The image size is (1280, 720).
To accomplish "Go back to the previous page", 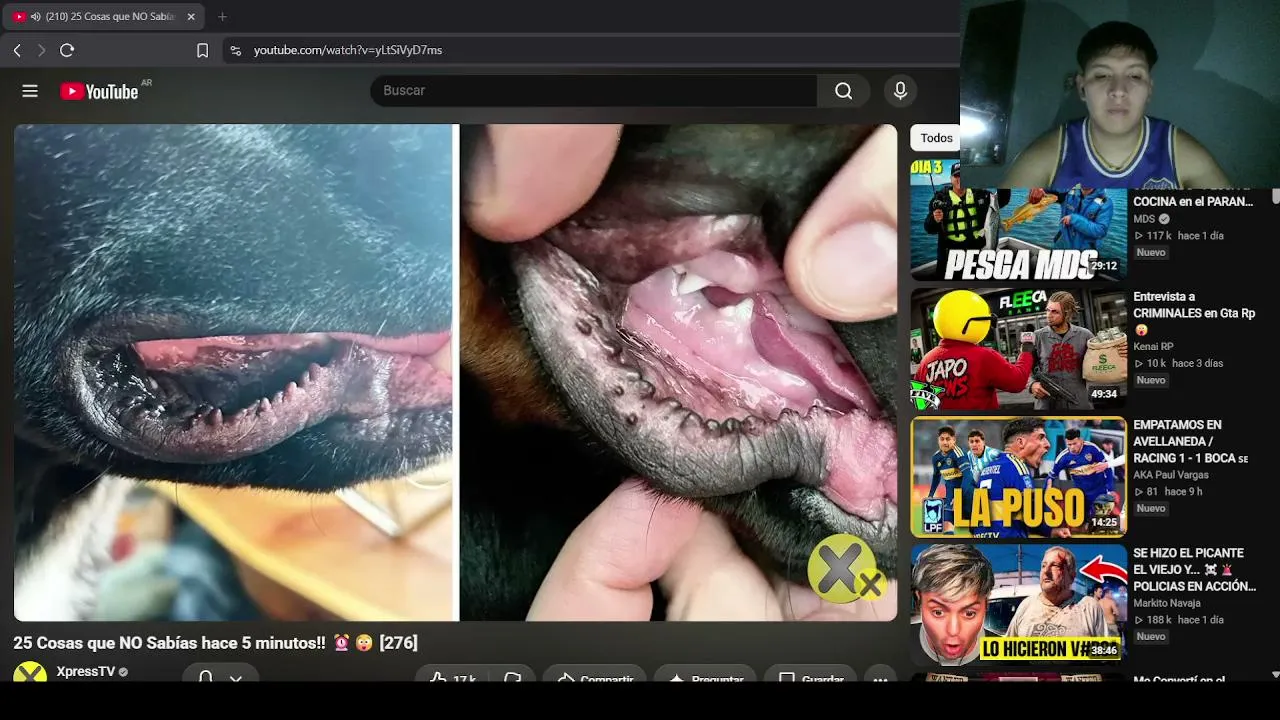I will [17, 50].
